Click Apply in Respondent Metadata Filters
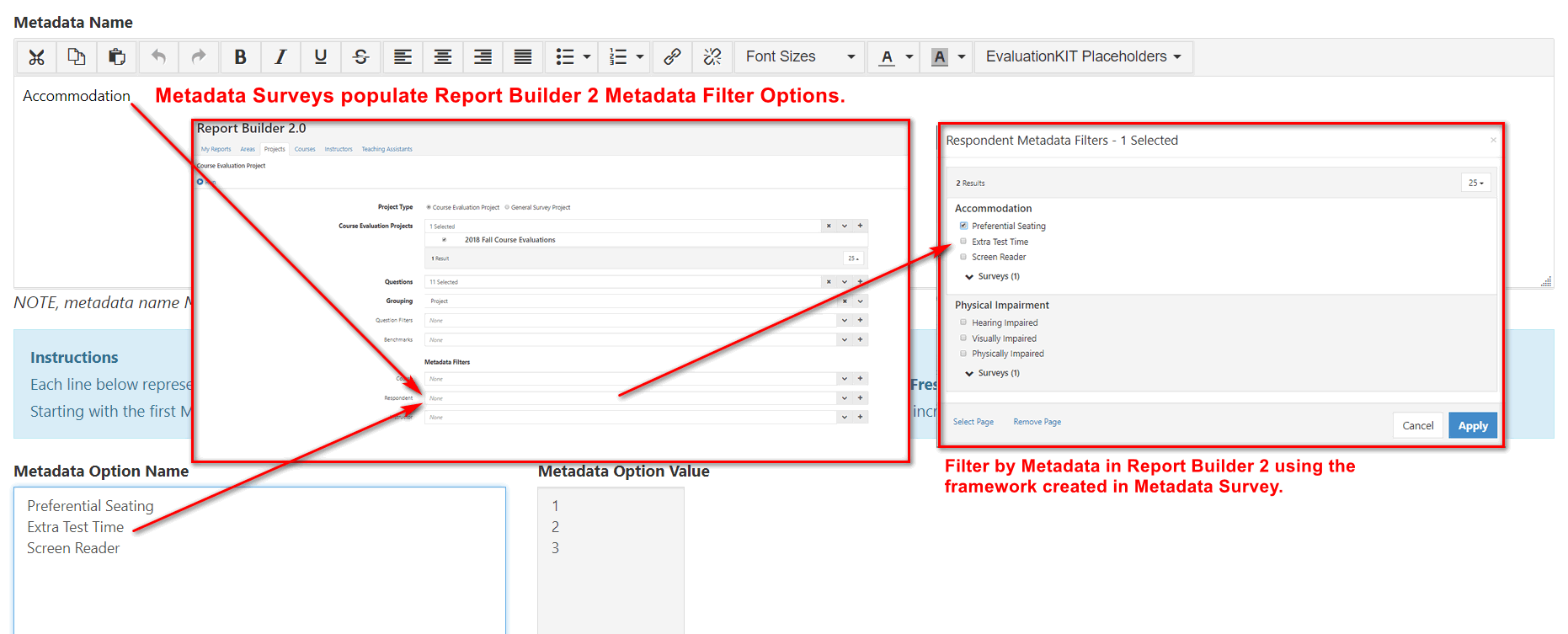Screen dimensions: 1568x634 click(x=1473, y=425)
